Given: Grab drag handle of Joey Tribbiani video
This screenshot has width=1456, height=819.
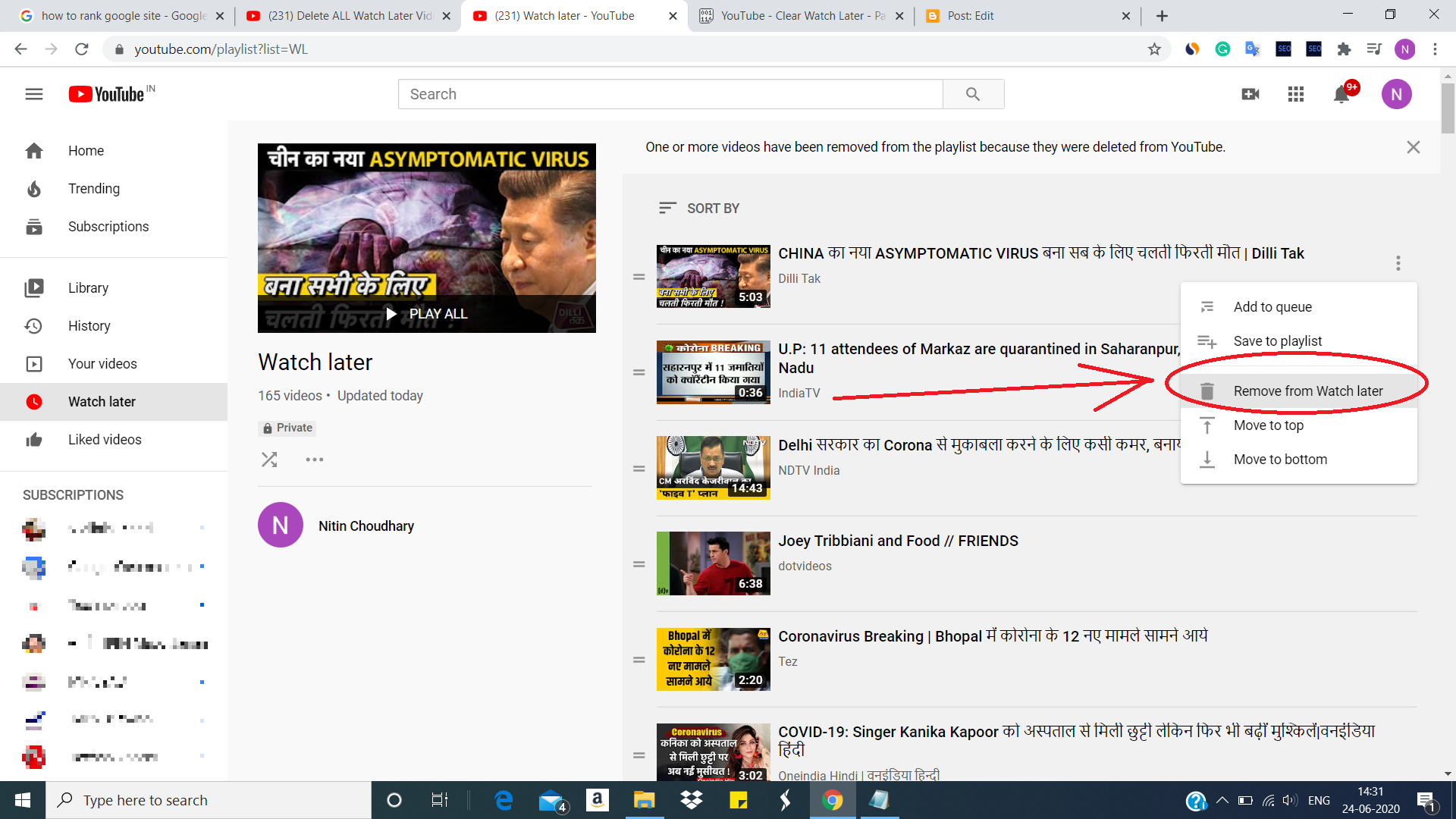Looking at the screenshot, I should pyautogui.click(x=639, y=564).
